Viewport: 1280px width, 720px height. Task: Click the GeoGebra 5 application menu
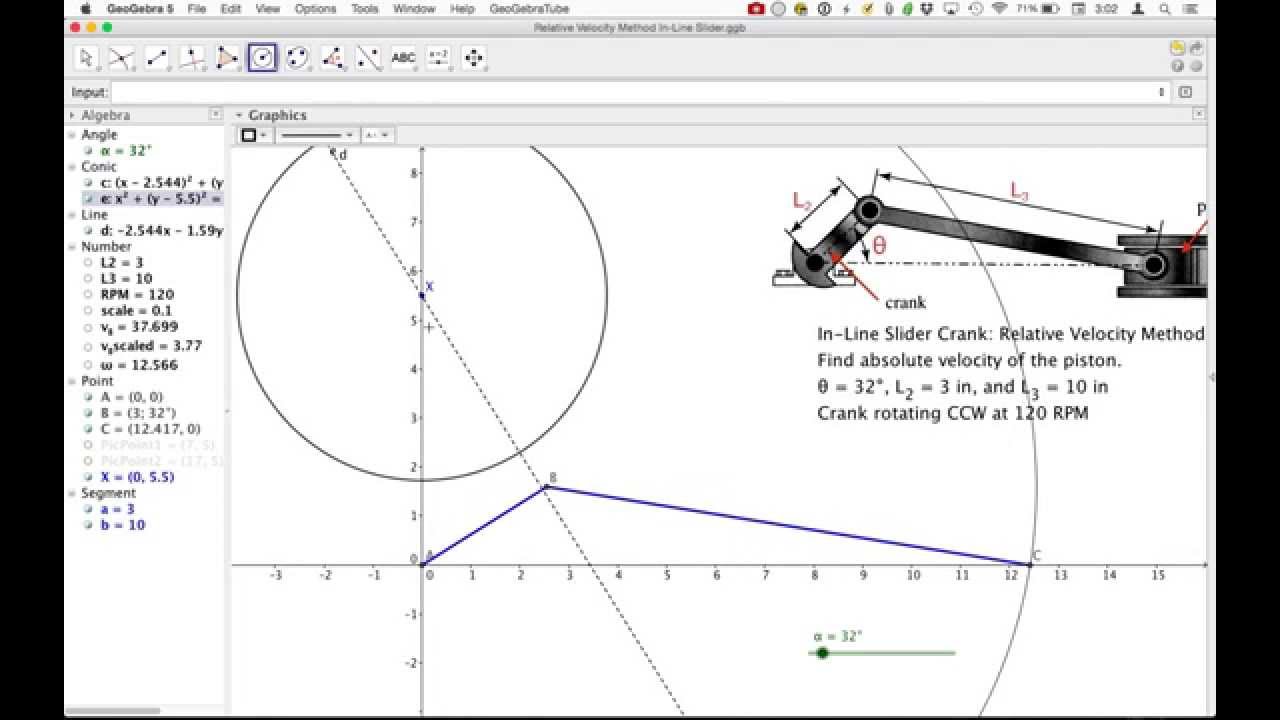click(139, 9)
